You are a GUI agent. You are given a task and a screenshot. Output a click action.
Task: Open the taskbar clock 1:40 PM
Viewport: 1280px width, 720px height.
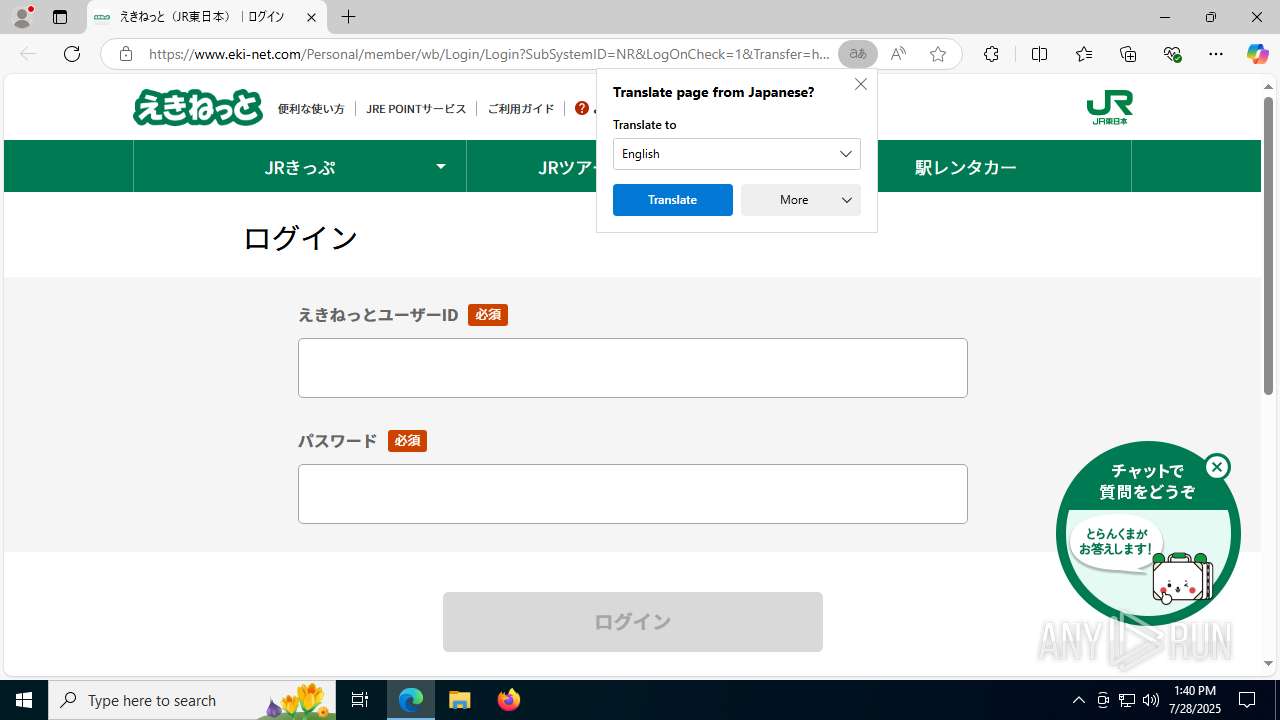pyautogui.click(x=1195, y=700)
